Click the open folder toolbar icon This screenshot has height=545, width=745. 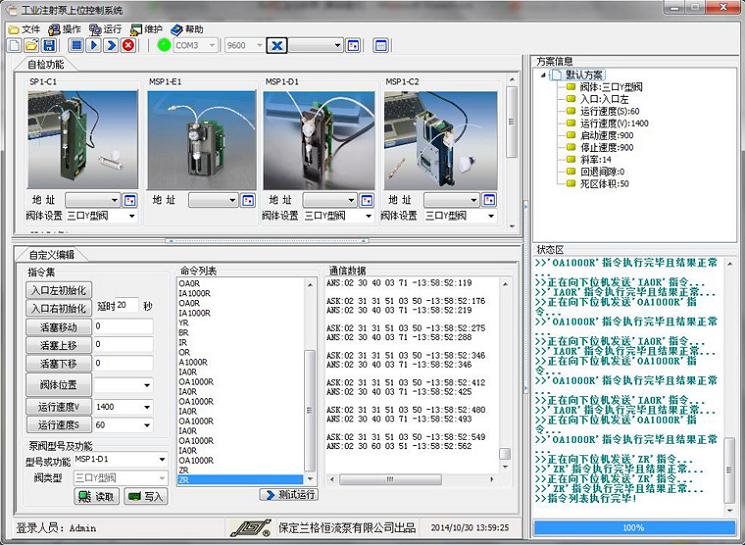click(31, 46)
